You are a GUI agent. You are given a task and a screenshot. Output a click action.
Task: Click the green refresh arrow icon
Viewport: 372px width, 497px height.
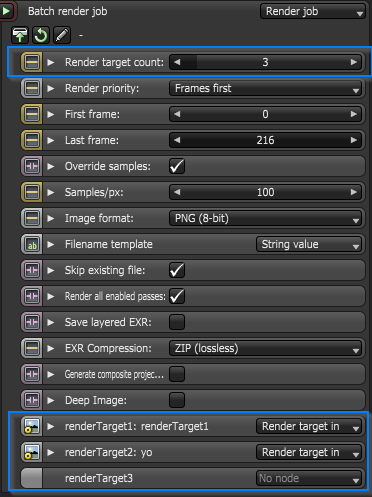(41, 35)
